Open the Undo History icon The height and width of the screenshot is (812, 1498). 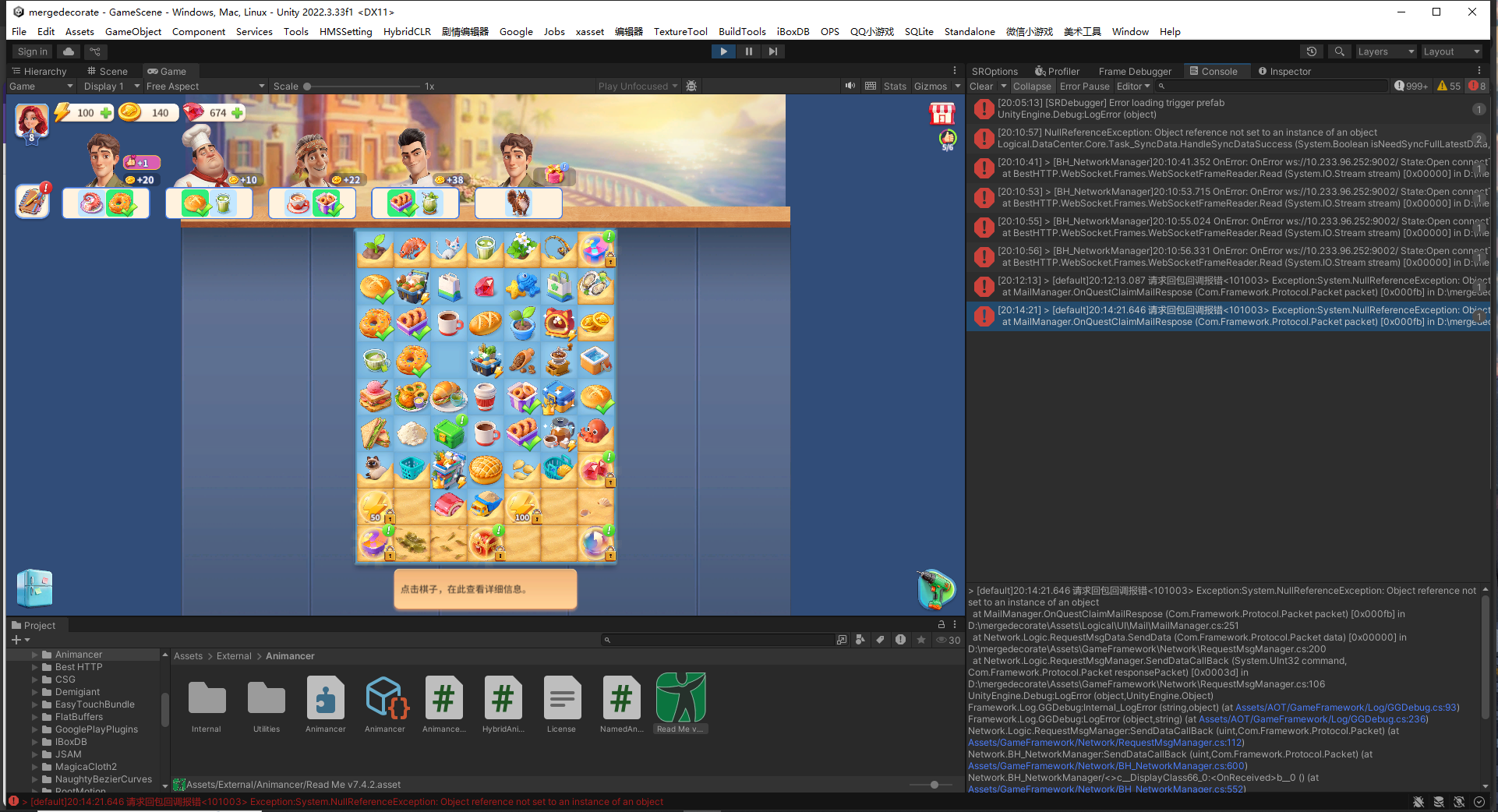(x=1312, y=51)
